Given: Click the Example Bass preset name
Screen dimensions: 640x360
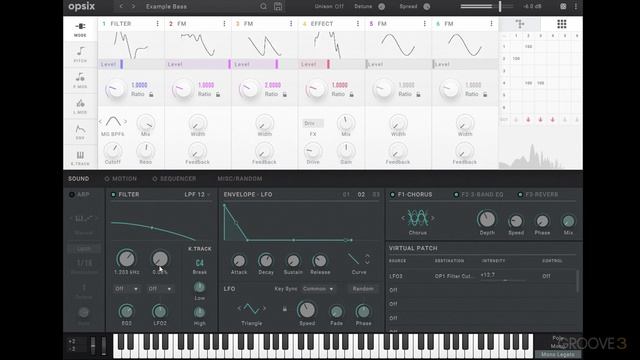Looking at the screenshot, I should pyautogui.click(x=167, y=7).
